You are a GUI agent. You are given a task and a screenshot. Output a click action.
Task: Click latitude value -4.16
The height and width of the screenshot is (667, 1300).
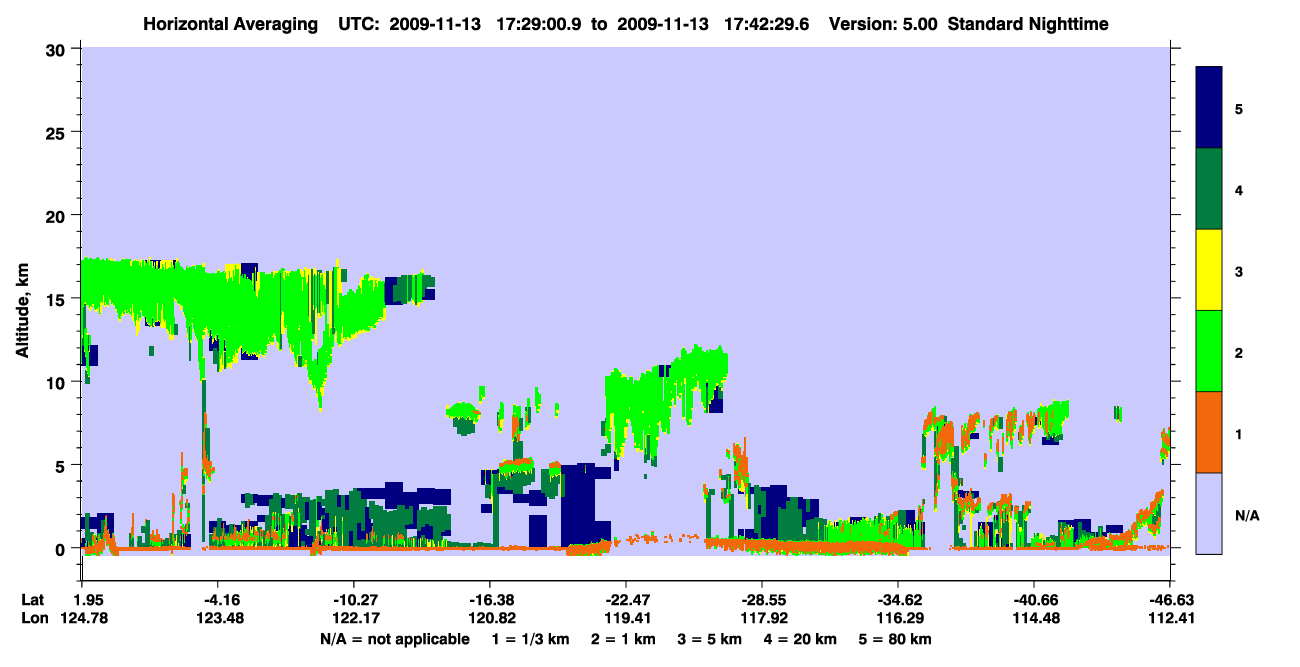pyautogui.click(x=218, y=600)
